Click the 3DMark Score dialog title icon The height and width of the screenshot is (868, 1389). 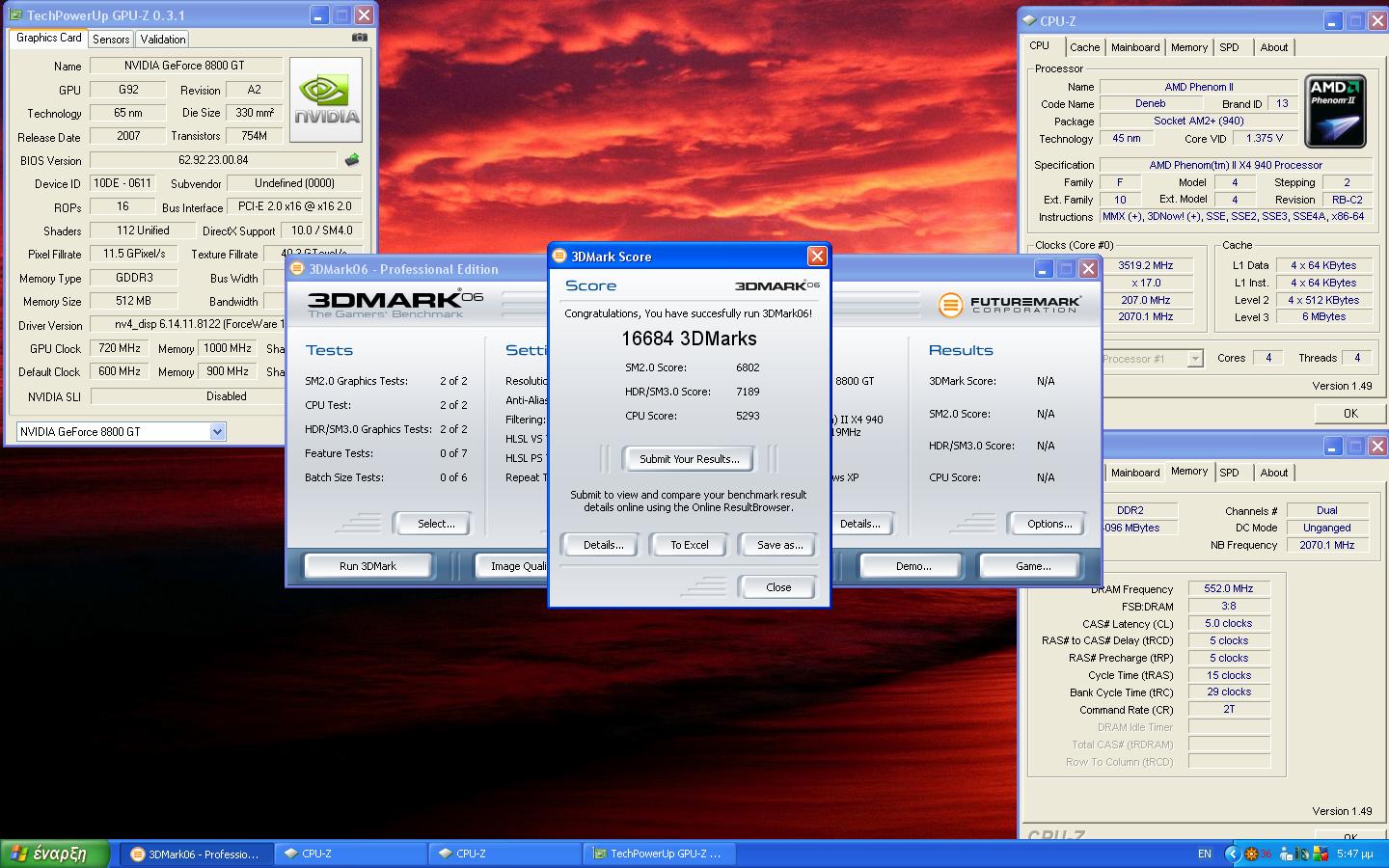pyautogui.click(x=558, y=257)
